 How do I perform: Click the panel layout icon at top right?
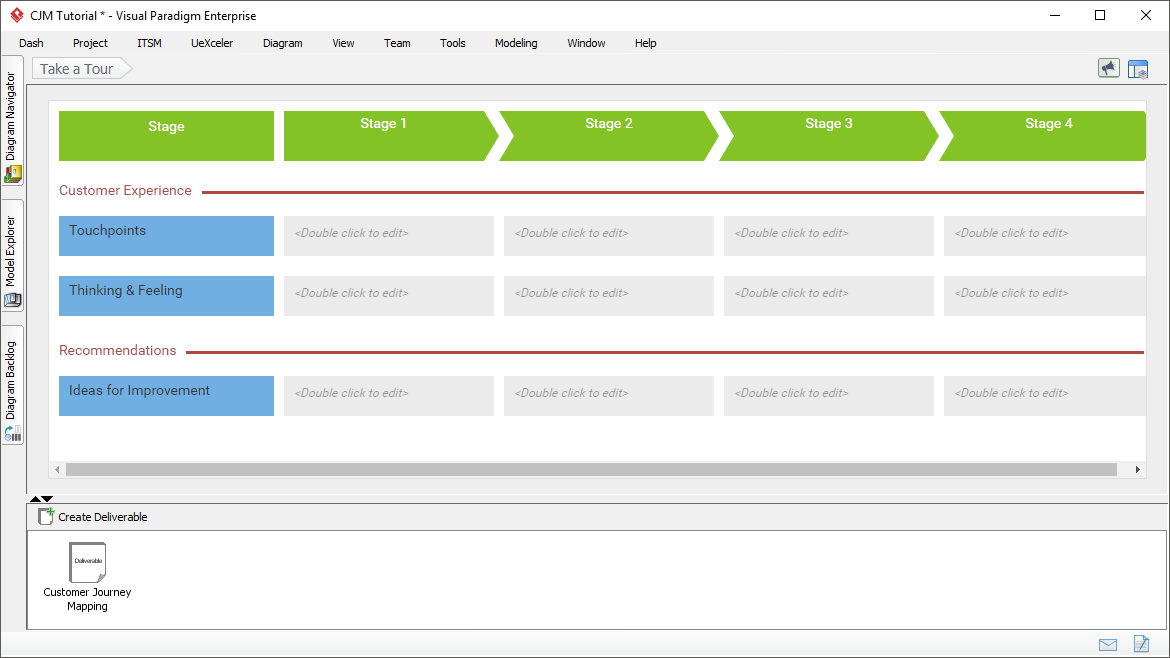[1138, 69]
